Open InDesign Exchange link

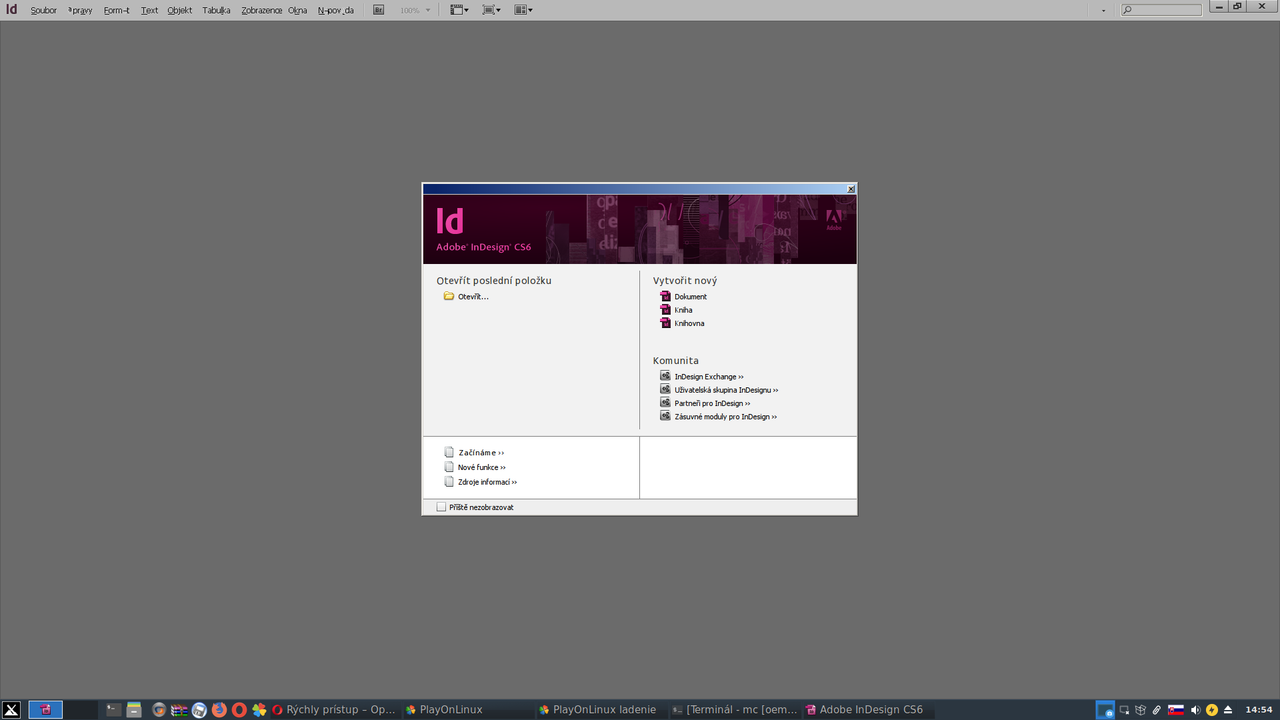[709, 377]
